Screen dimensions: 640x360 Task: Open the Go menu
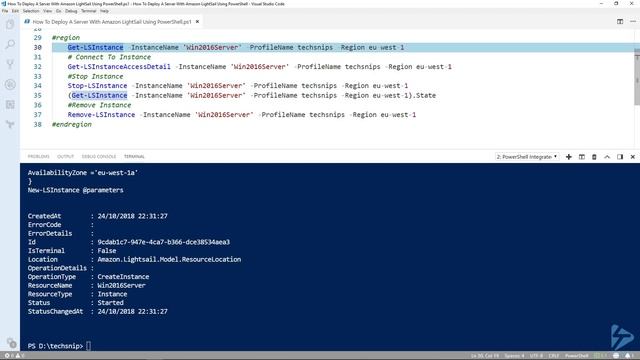58,11
